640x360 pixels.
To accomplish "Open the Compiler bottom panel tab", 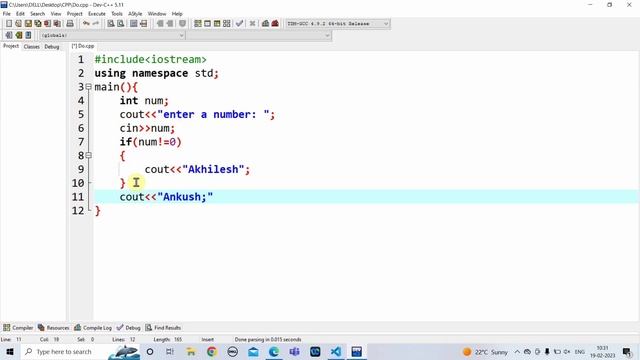I will click(x=18, y=328).
